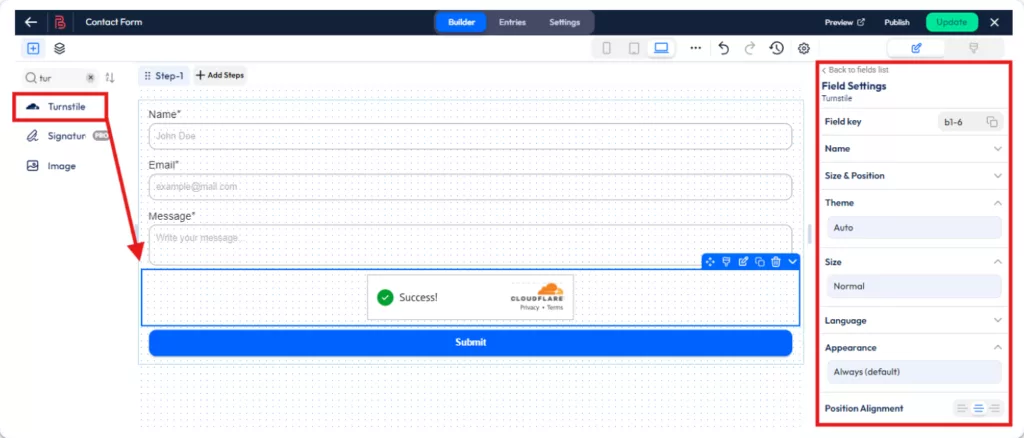This screenshot has width=1024, height=438.
Task: Open Appearance dropdown showing Always (default)
Action: pos(914,372)
